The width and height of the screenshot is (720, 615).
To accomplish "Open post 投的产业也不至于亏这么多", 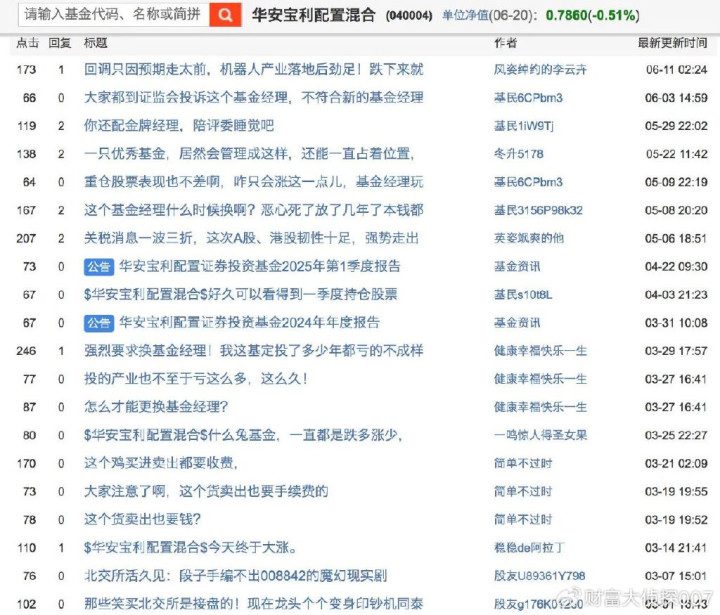I will pyautogui.click(x=196, y=378).
